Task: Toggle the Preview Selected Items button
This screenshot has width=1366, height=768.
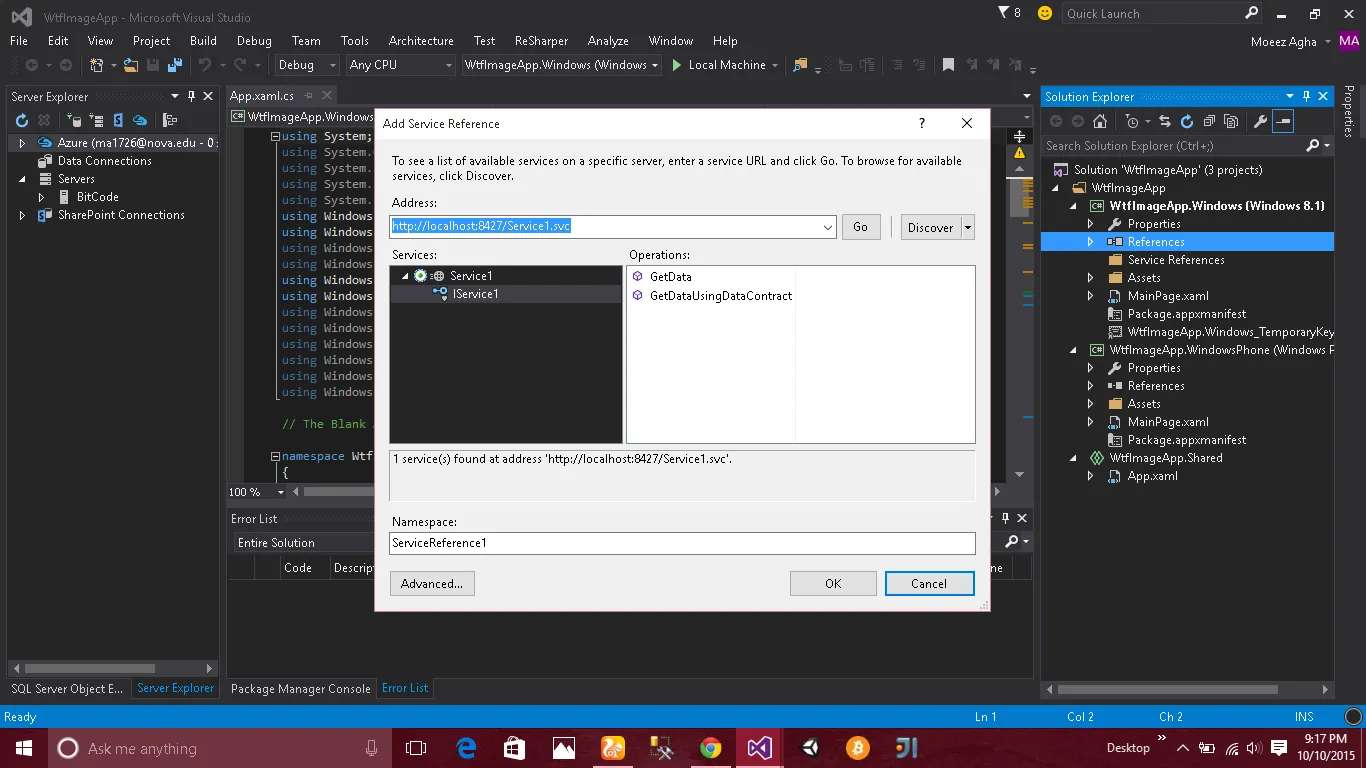Action: 1284,121
